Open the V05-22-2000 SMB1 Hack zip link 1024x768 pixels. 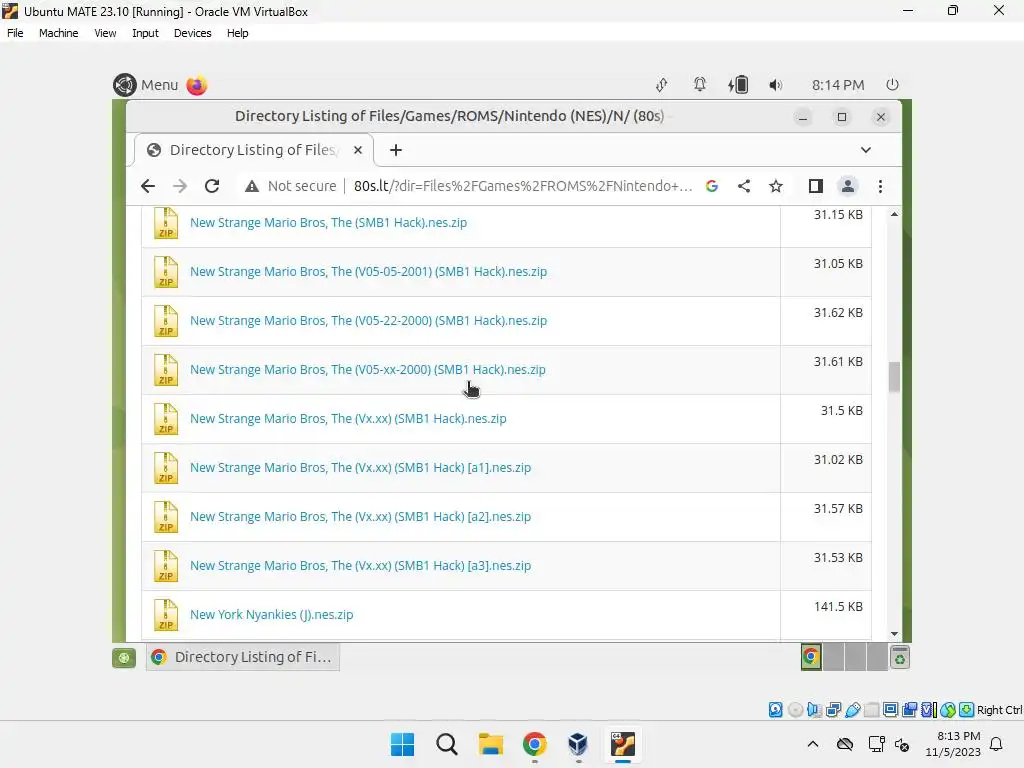[x=368, y=321]
